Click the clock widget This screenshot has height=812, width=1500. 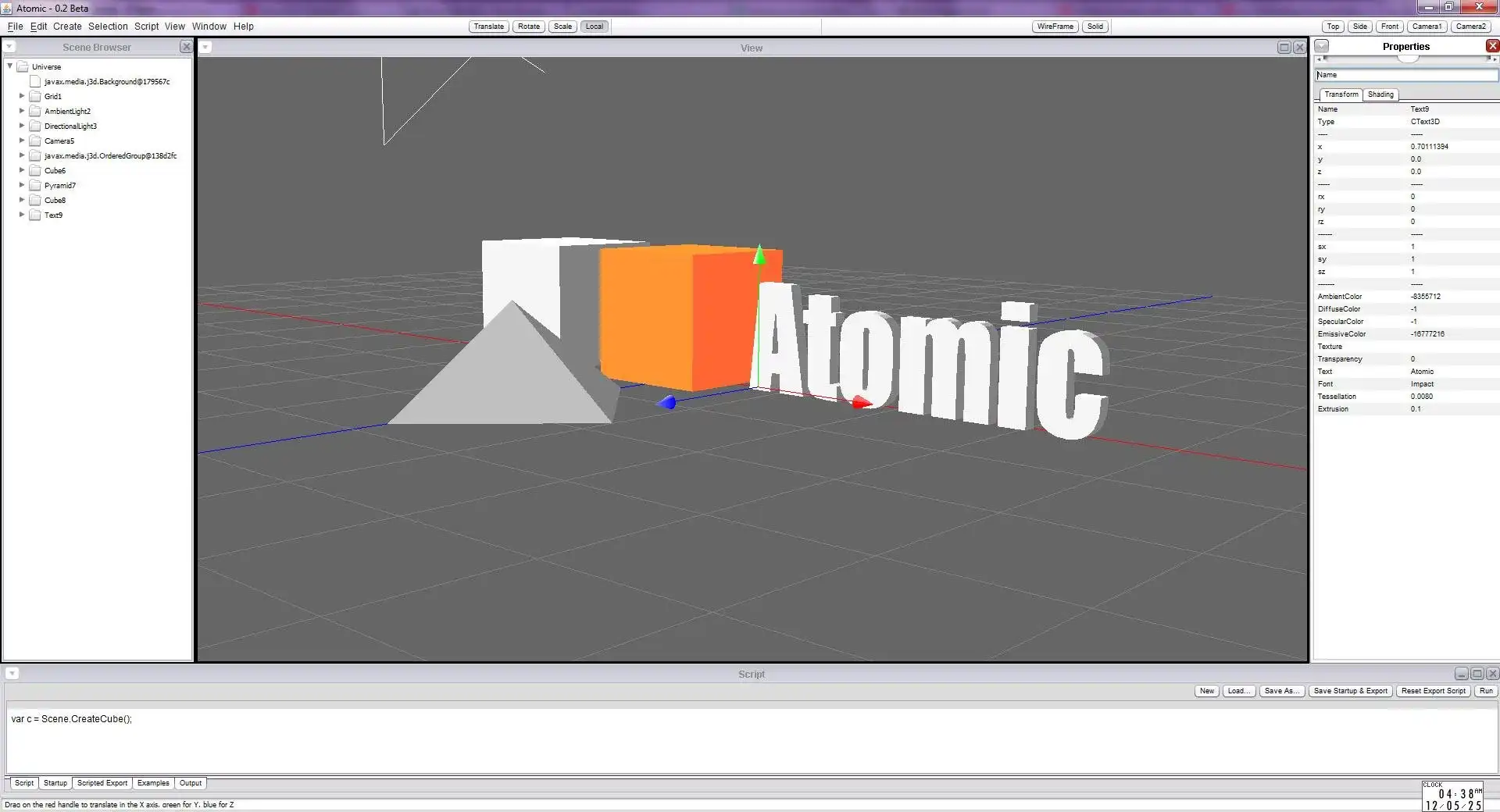click(x=1452, y=796)
